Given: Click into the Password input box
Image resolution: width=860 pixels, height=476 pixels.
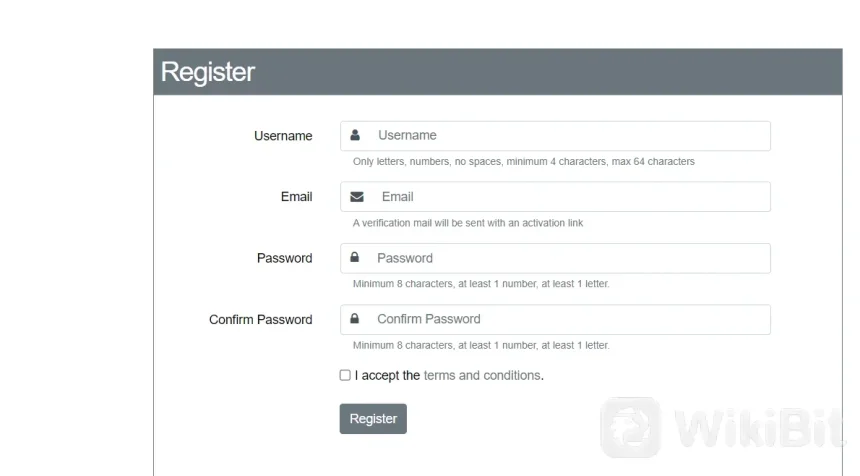Looking at the screenshot, I should point(568,258).
